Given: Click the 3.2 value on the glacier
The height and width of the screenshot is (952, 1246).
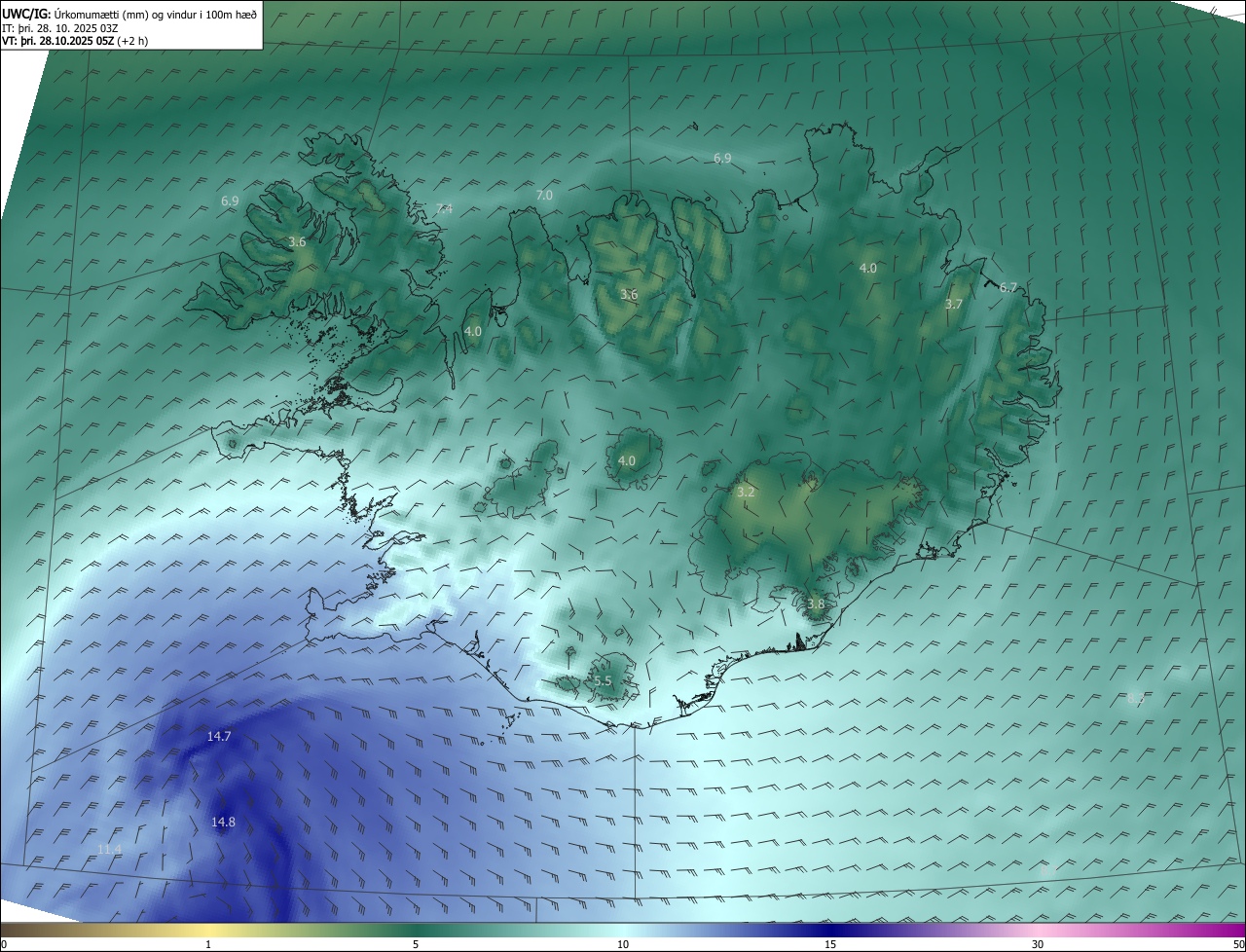Looking at the screenshot, I should (x=746, y=493).
